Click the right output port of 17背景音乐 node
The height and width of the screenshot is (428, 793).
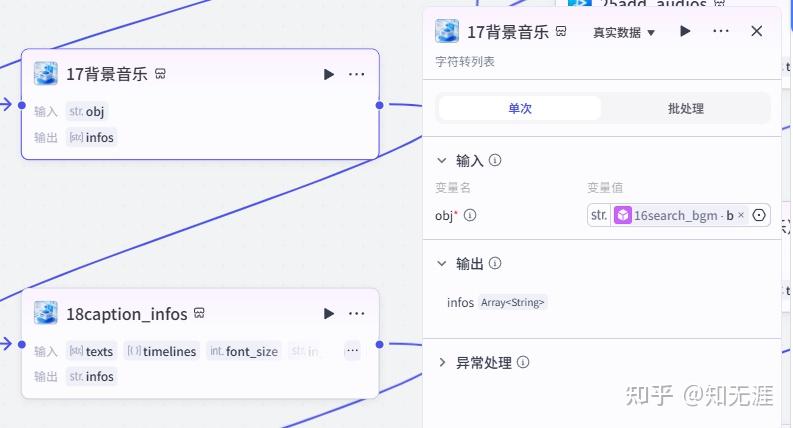click(379, 105)
